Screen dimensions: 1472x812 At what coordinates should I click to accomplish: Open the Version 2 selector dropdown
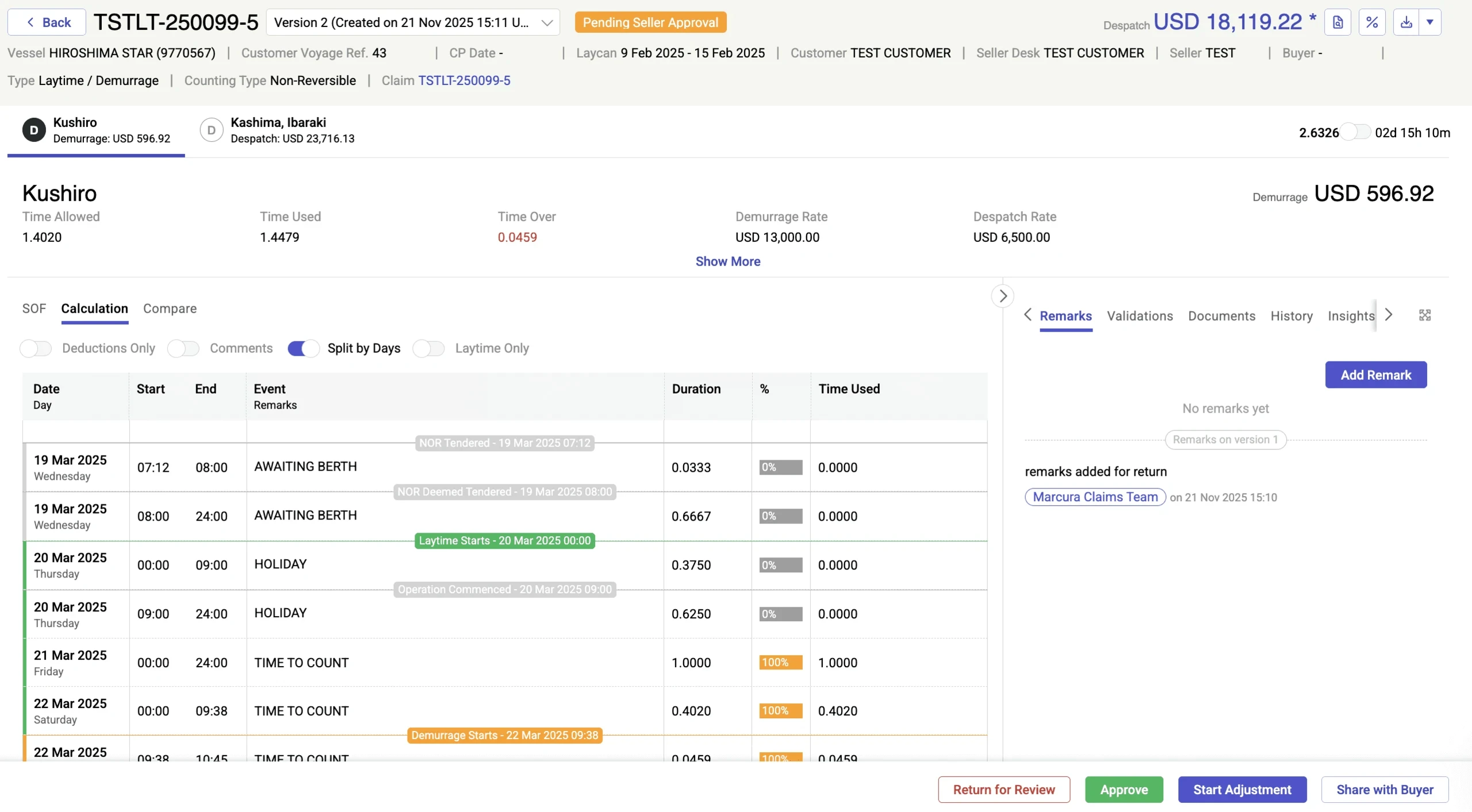tap(413, 22)
